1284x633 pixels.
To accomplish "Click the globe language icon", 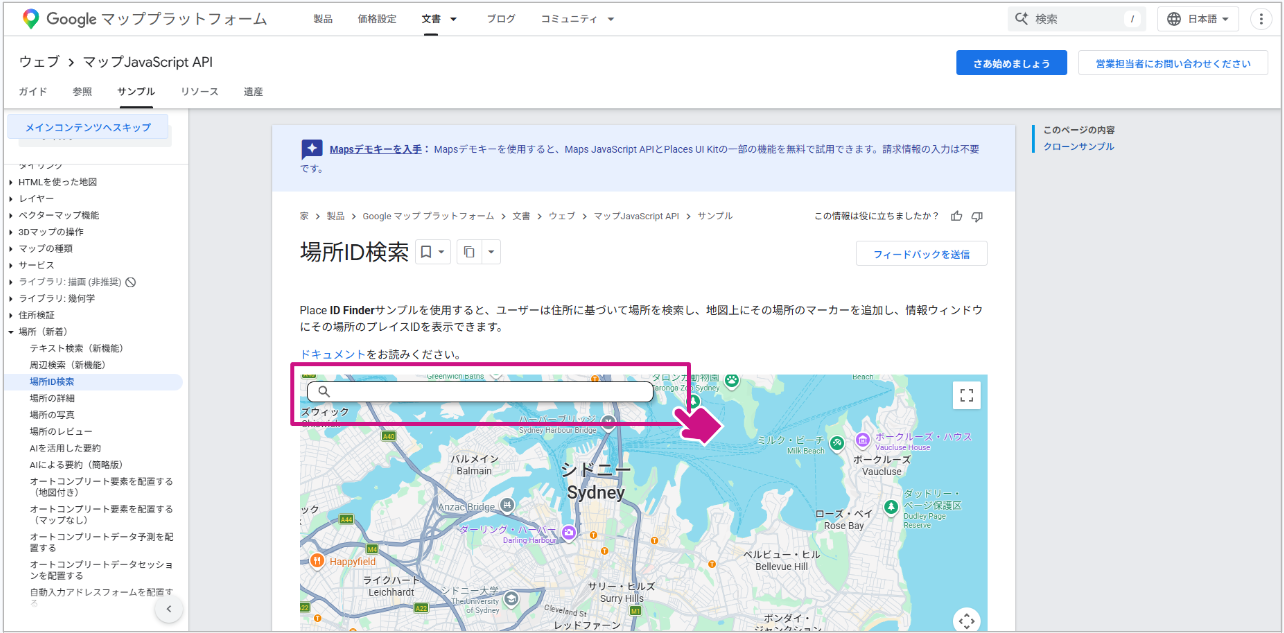I will (x=1175, y=19).
